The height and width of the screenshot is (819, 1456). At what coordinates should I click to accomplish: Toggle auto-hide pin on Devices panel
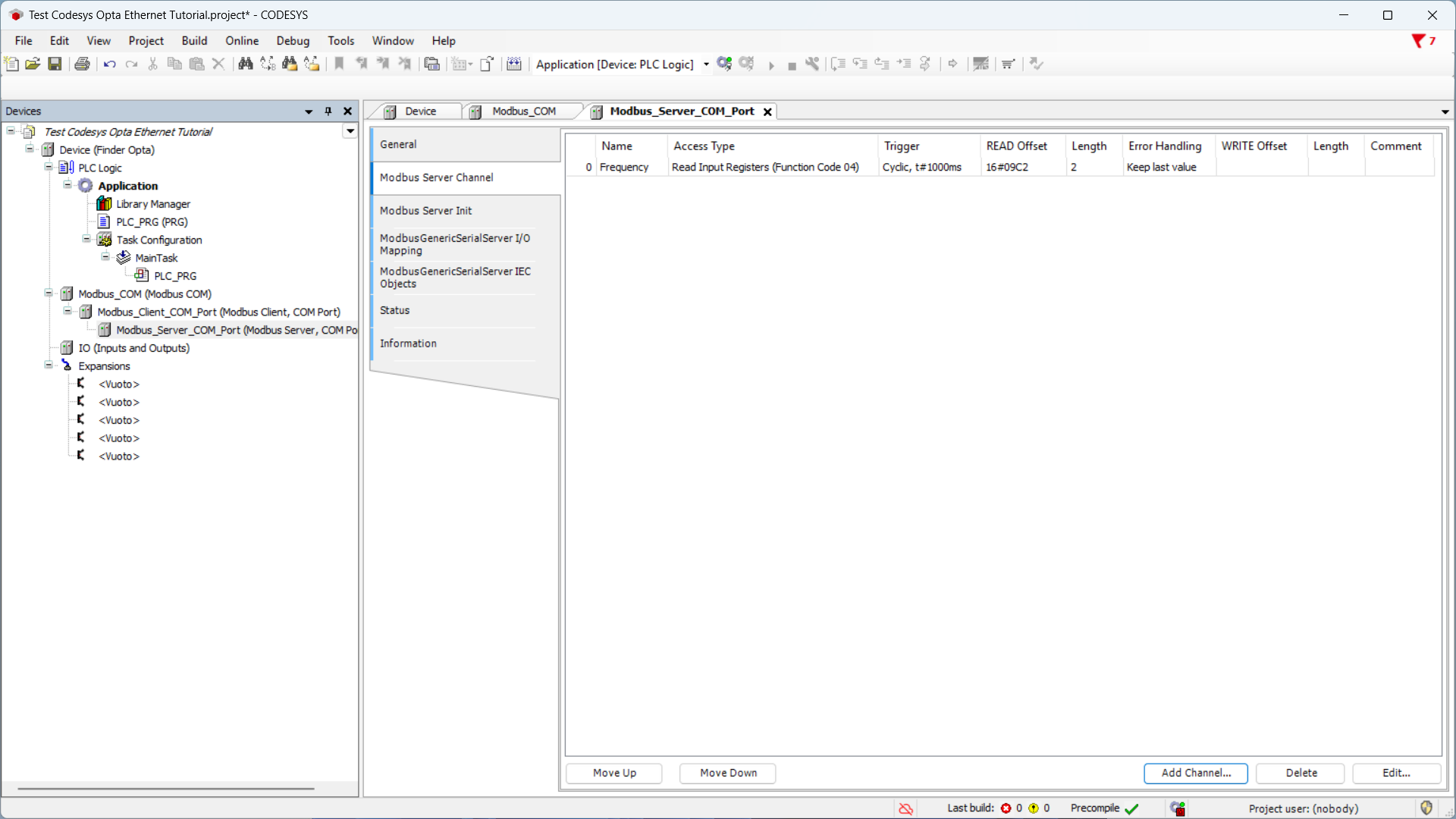click(328, 111)
